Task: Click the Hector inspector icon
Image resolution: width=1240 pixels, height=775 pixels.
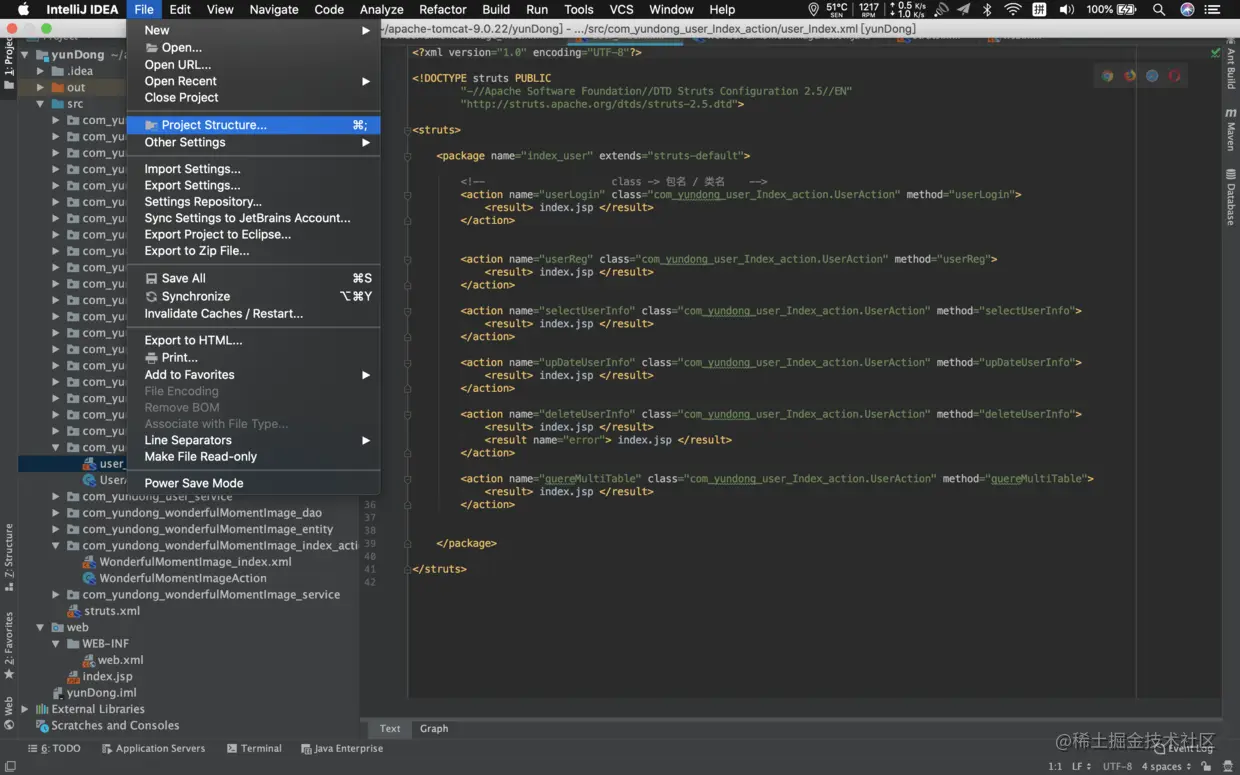Action: tap(1226, 766)
